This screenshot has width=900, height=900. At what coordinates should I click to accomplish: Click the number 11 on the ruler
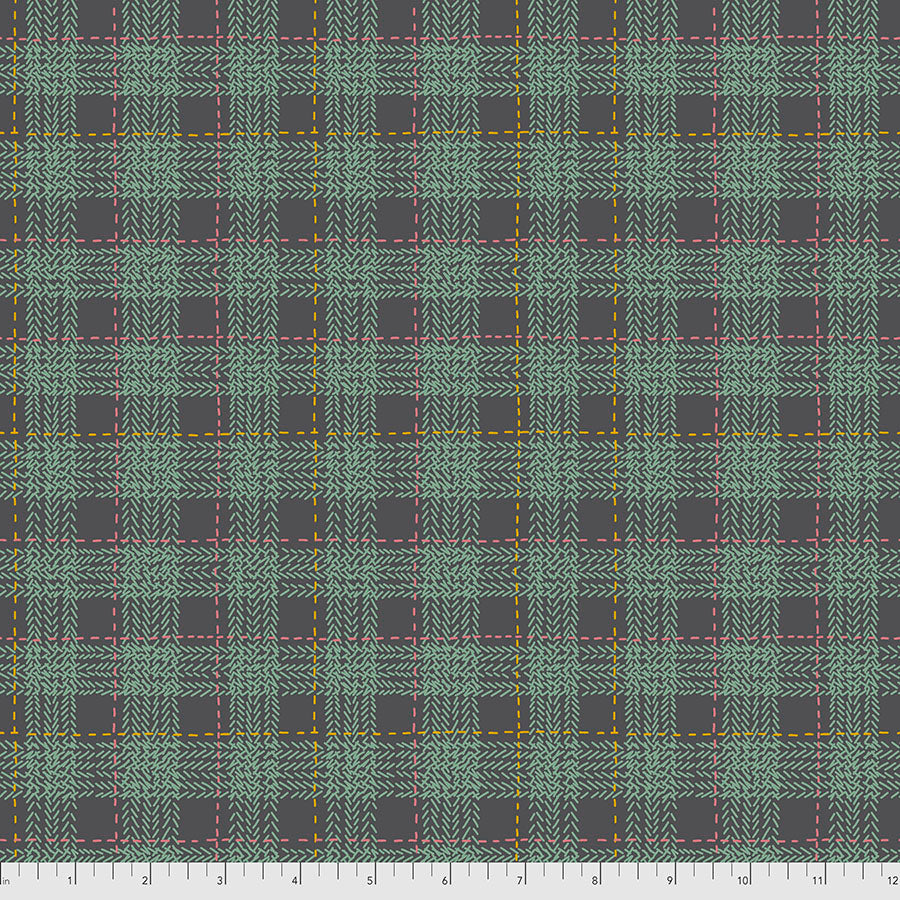(817, 882)
